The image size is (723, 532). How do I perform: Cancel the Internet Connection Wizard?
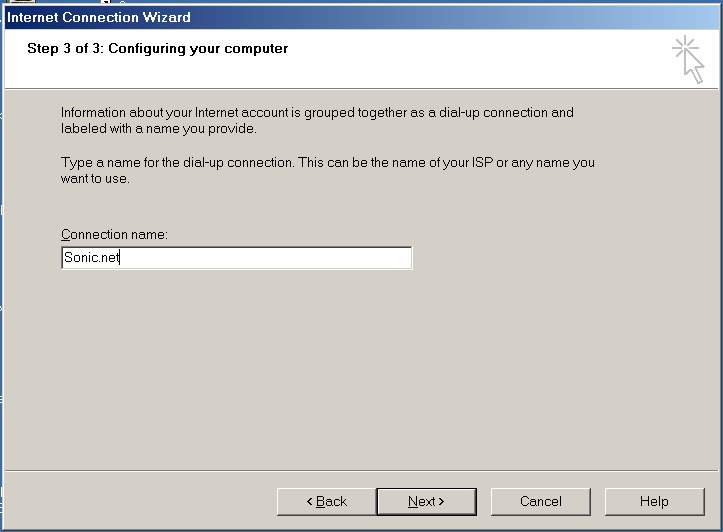[x=540, y=501]
